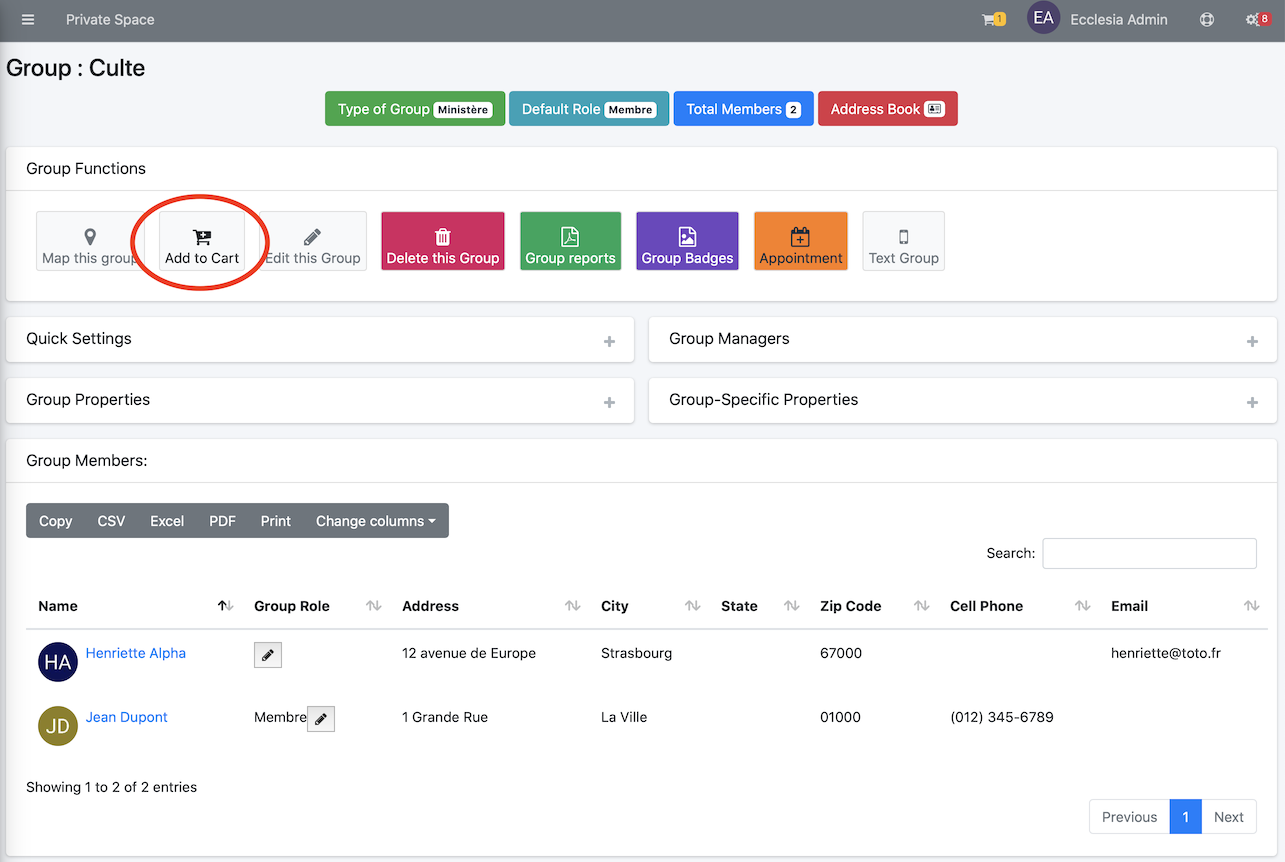Click 12 avenue de Europe address
Screen dimensions: 1285x862
tap(469, 653)
